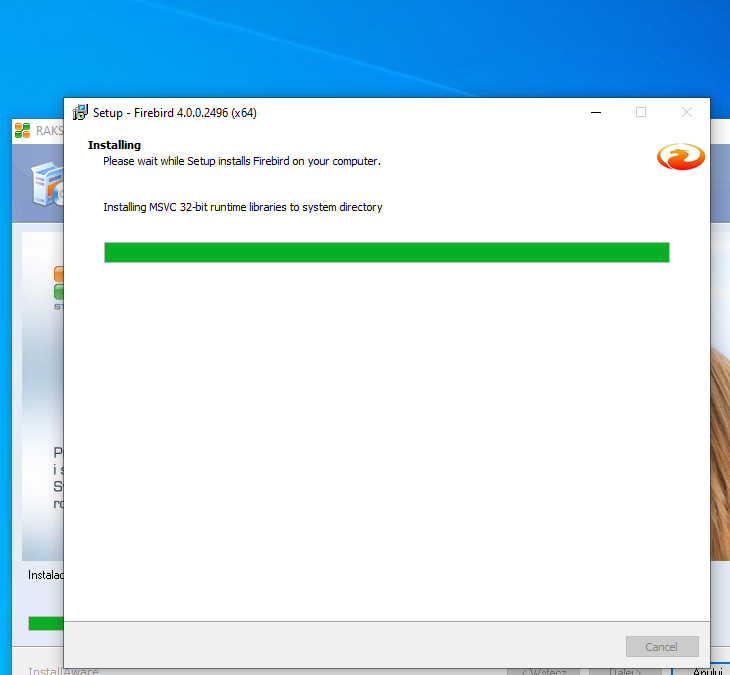The image size is (730, 675).
Task: Click the Firebird setup installer icon in title bar
Action: (80, 112)
